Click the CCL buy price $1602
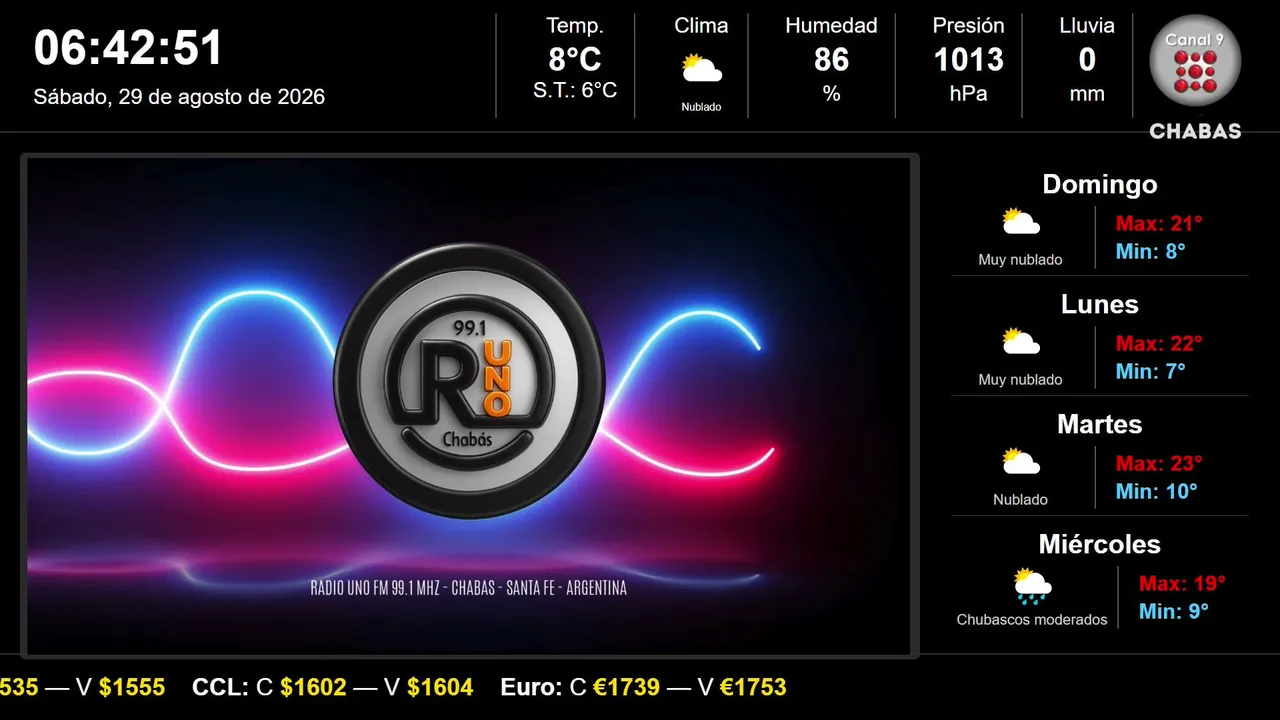The height and width of the screenshot is (720, 1280). coord(313,687)
